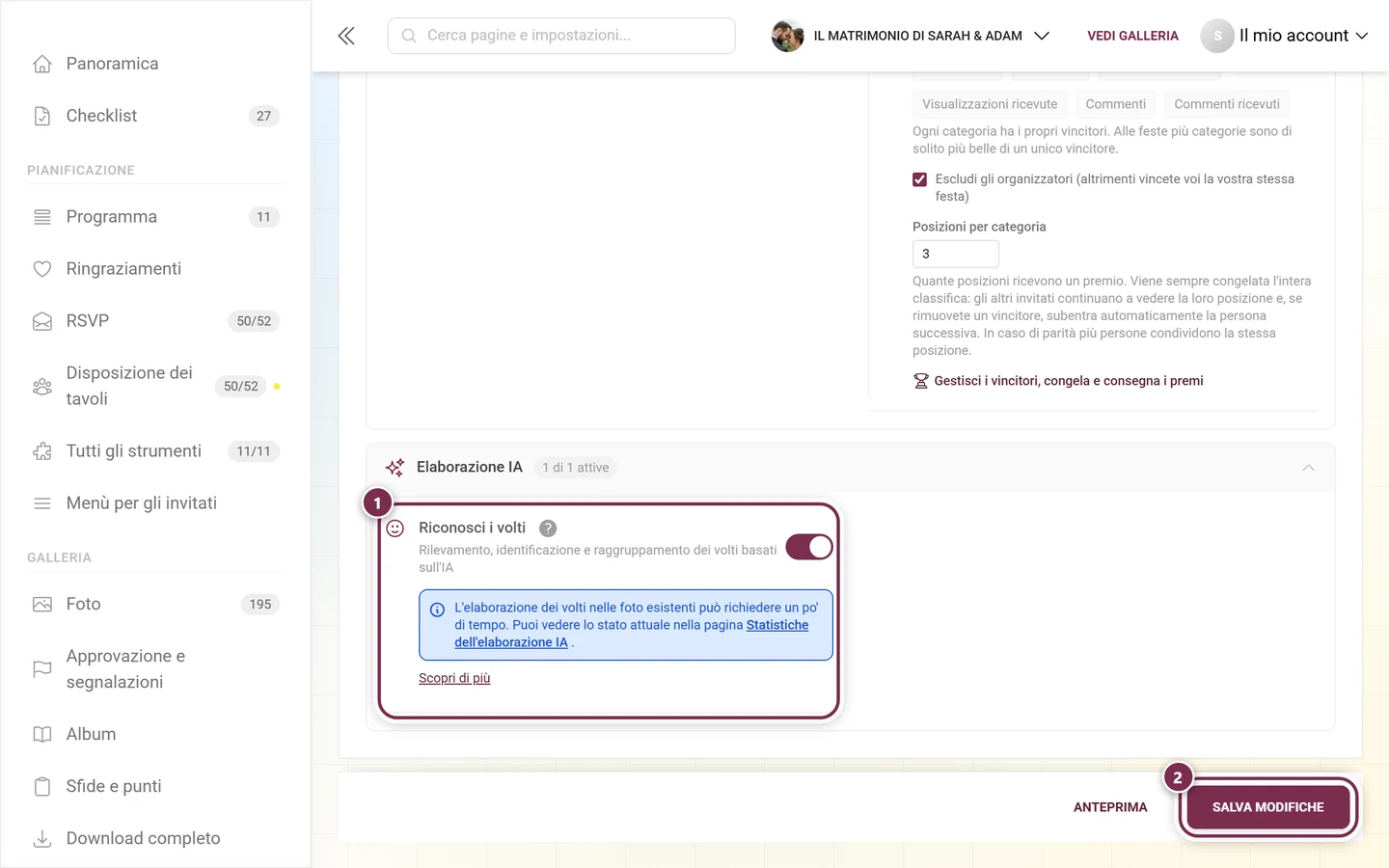The height and width of the screenshot is (868, 1389).
Task: Click the account avatar circle
Action: pyautogui.click(x=1217, y=36)
